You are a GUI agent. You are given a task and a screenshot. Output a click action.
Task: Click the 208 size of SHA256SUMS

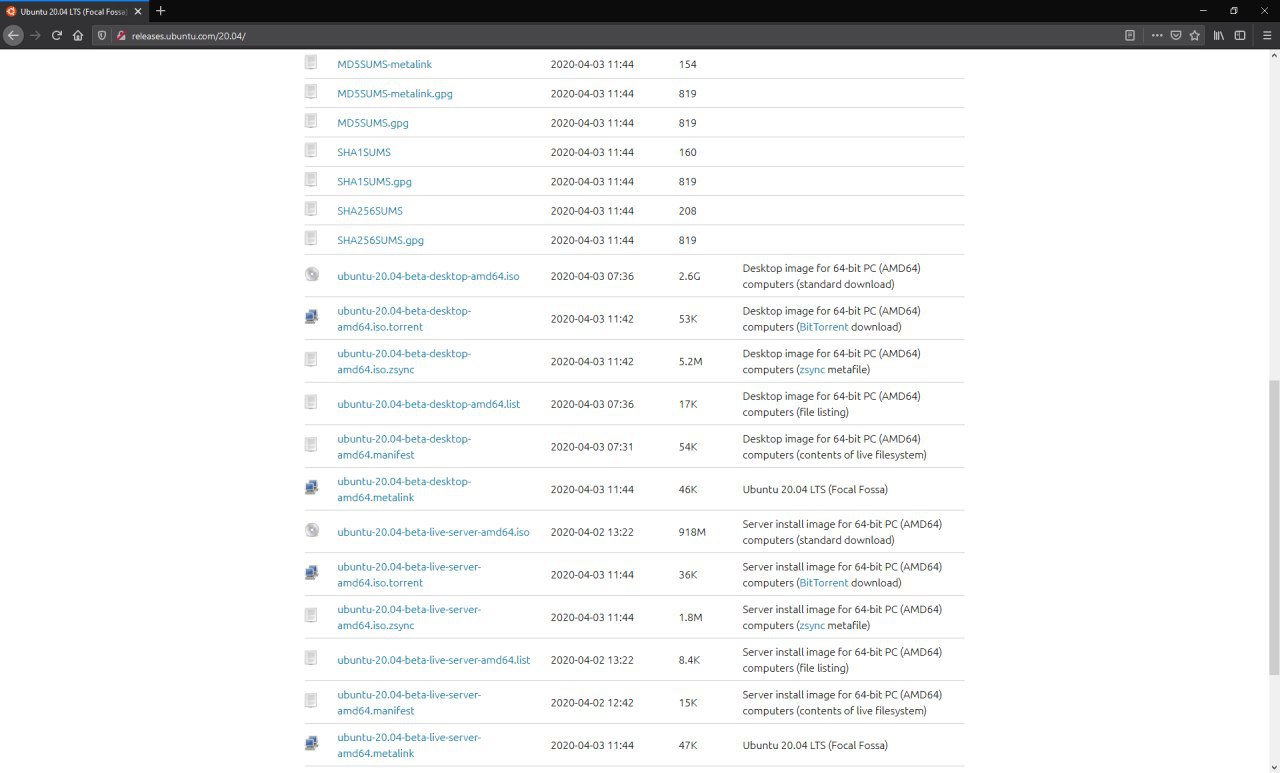click(x=687, y=211)
